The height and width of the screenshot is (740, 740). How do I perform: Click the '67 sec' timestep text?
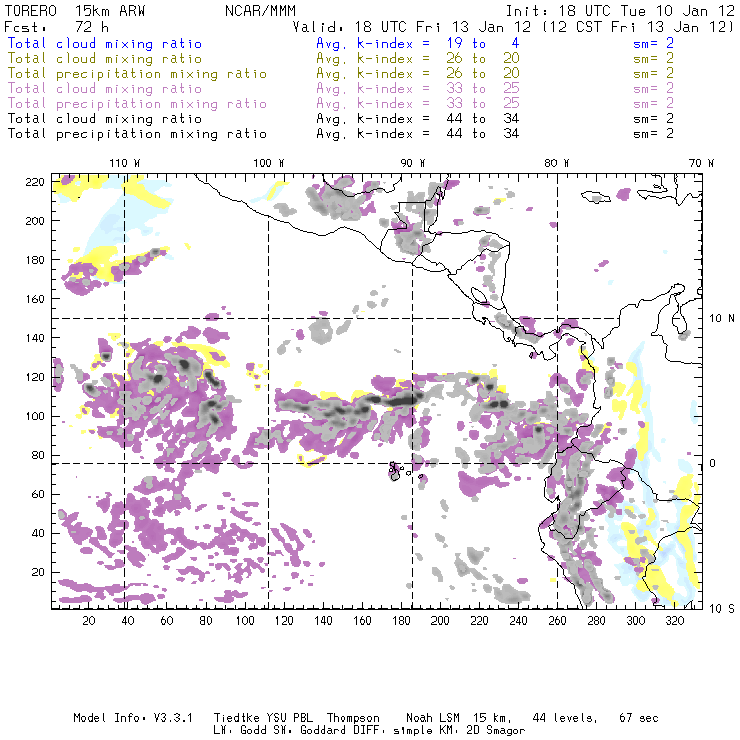pyautogui.click(x=639, y=718)
